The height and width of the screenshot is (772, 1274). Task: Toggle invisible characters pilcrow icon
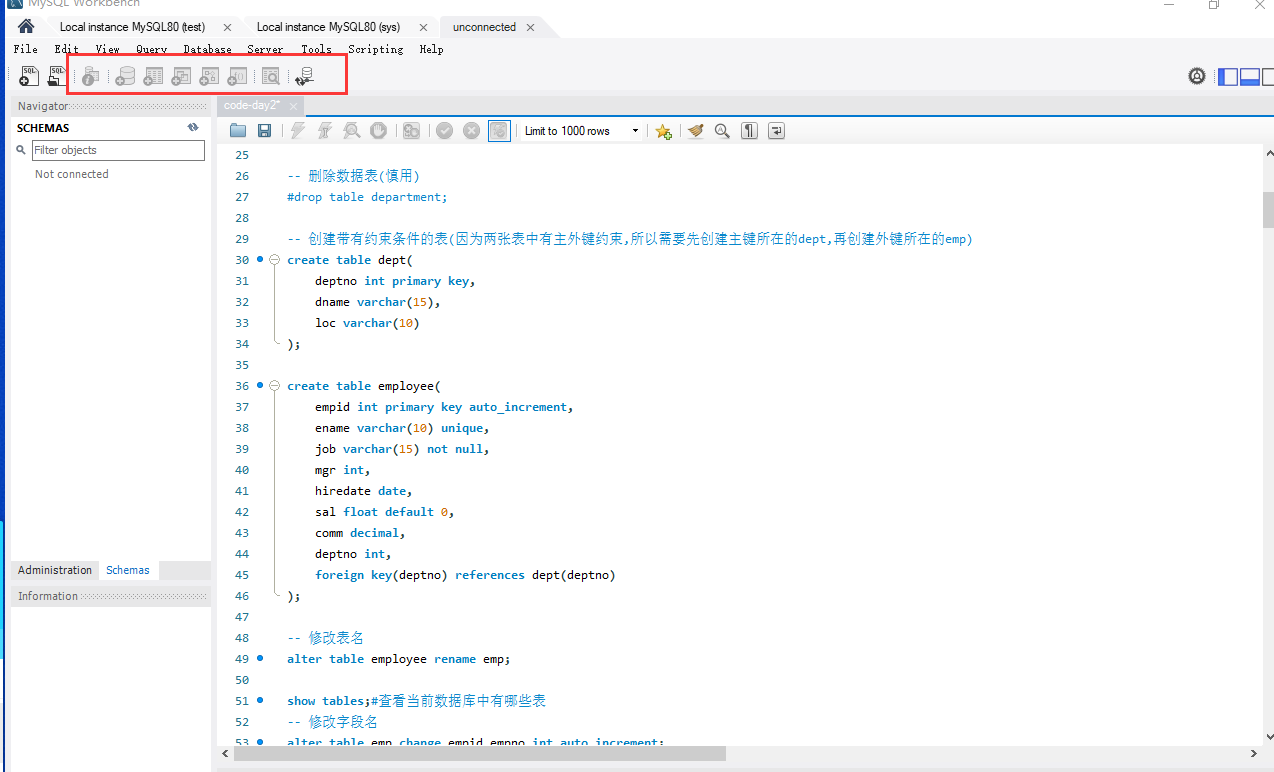point(749,131)
